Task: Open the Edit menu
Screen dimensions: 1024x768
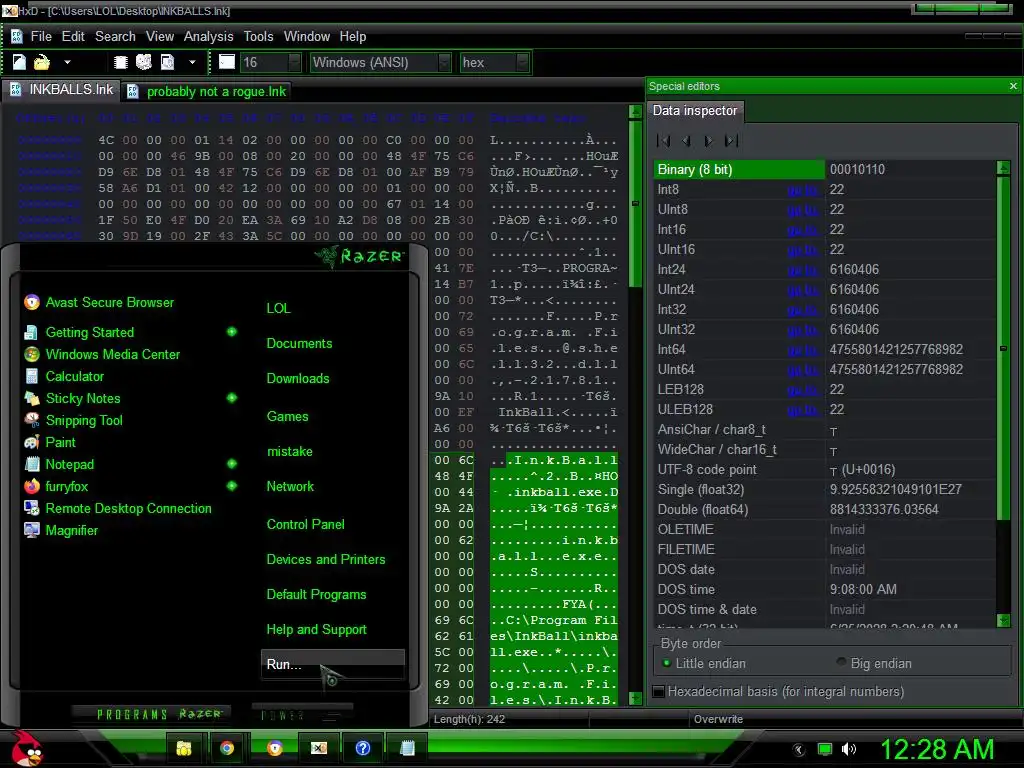Action: pos(73,37)
